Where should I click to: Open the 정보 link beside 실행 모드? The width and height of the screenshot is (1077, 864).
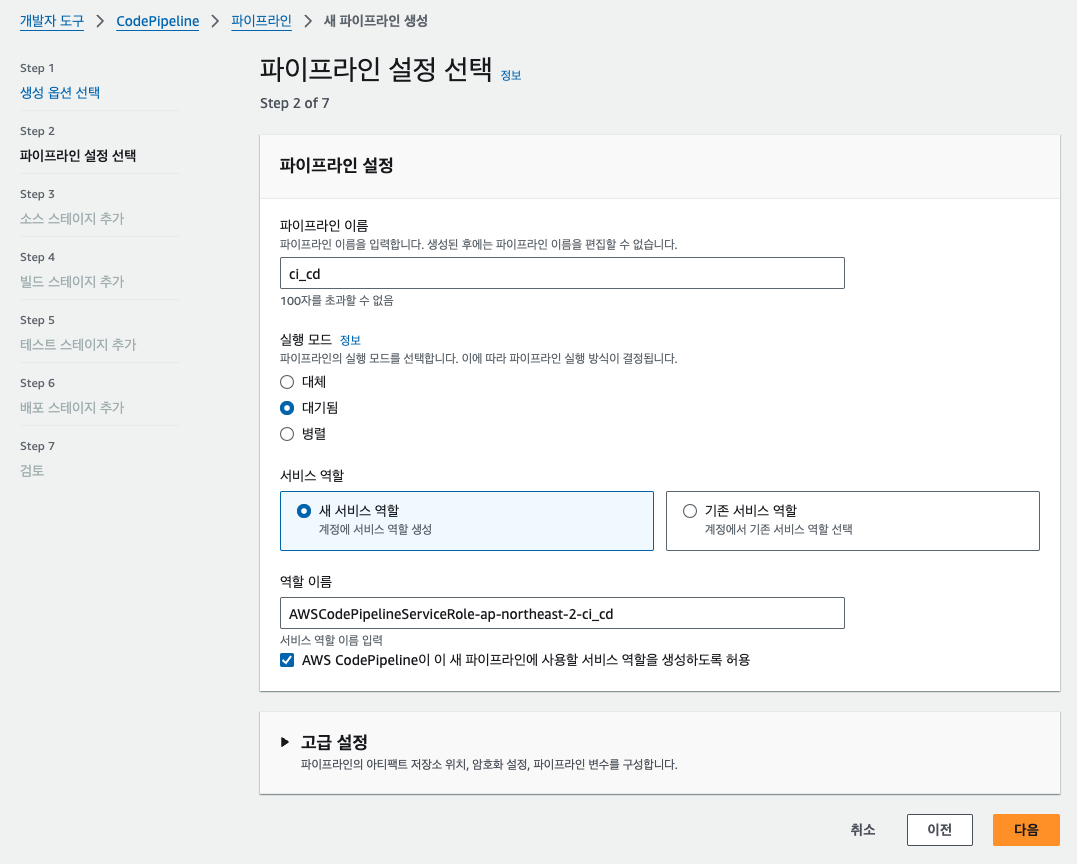[350, 340]
